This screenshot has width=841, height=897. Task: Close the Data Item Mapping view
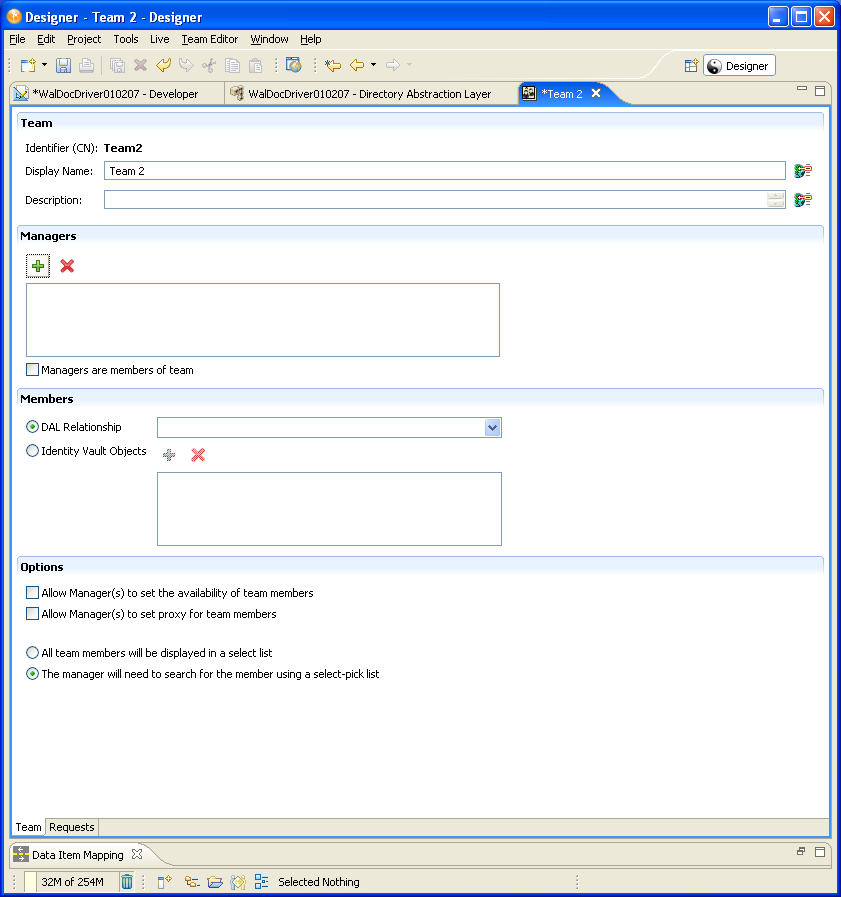click(137, 854)
